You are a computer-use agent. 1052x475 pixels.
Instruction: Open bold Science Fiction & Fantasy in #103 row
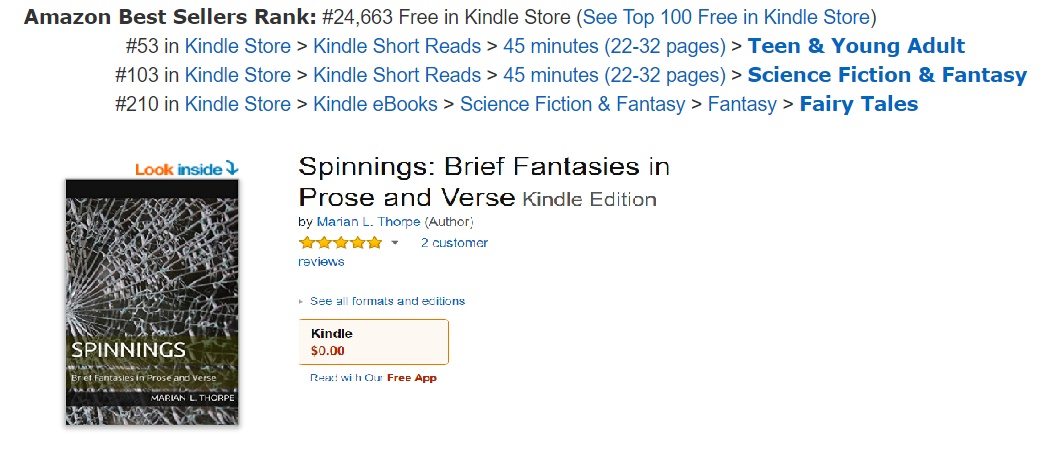(x=887, y=75)
